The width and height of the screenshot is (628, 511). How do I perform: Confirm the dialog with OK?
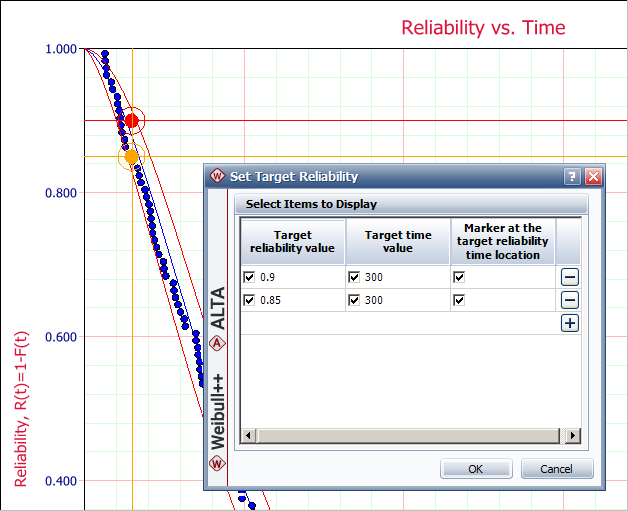click(475, 469)
